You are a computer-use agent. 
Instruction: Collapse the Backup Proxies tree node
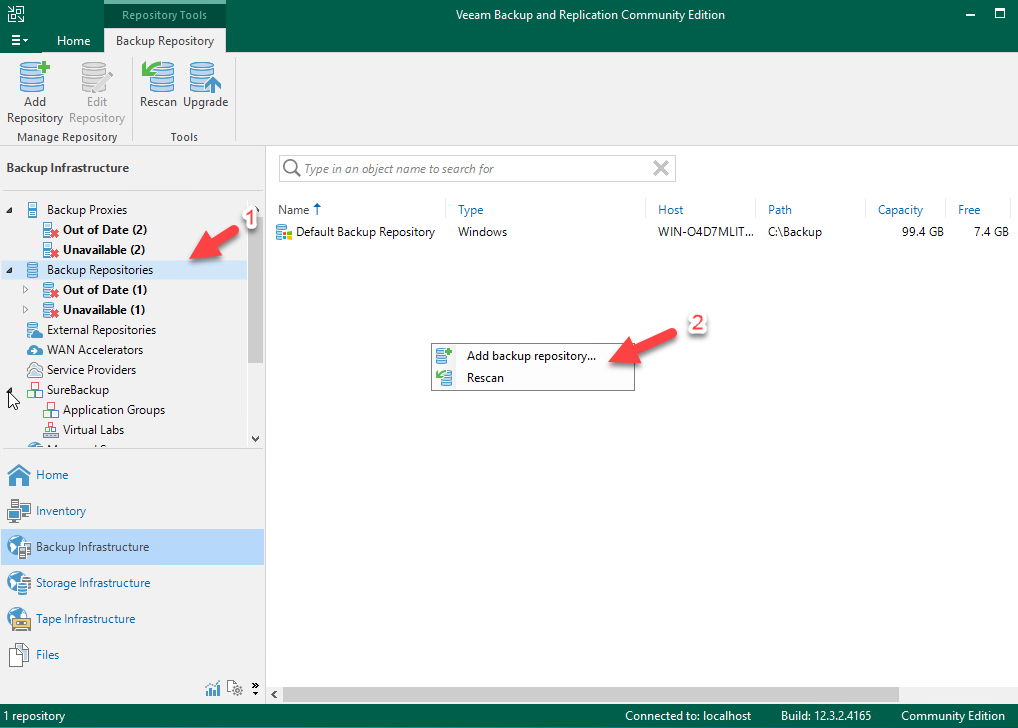pos(11,210)
